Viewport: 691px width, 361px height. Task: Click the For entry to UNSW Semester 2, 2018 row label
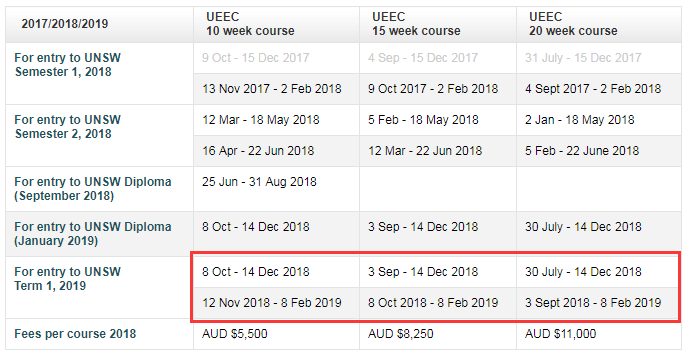tap(67, 127)
